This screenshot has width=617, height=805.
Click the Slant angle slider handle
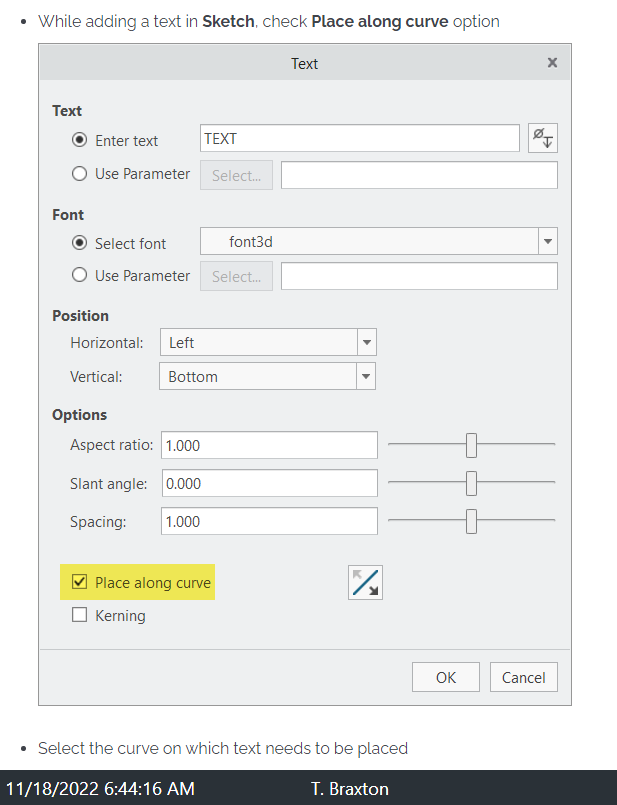point(471,483)
